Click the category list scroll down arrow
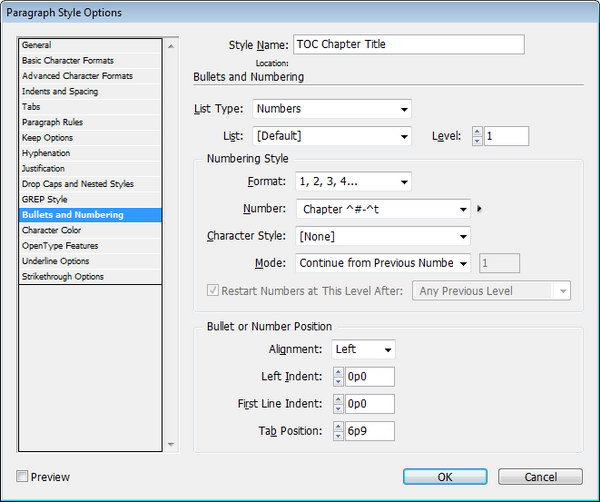The width and height of the screenshot is (600, 502). tap(171, 444)
